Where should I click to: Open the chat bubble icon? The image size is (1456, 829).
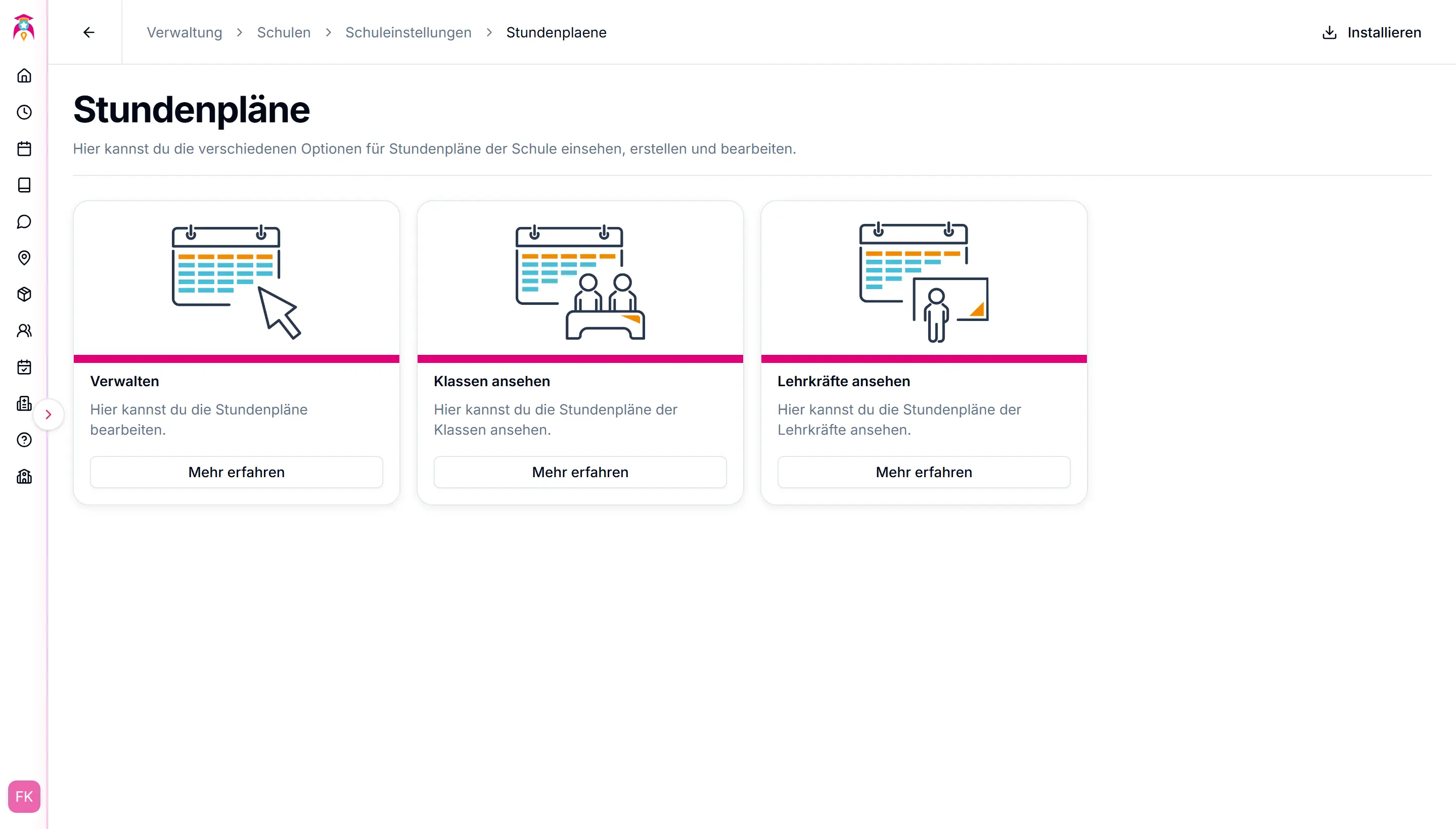pyautogui.click(x=24, y=221)
